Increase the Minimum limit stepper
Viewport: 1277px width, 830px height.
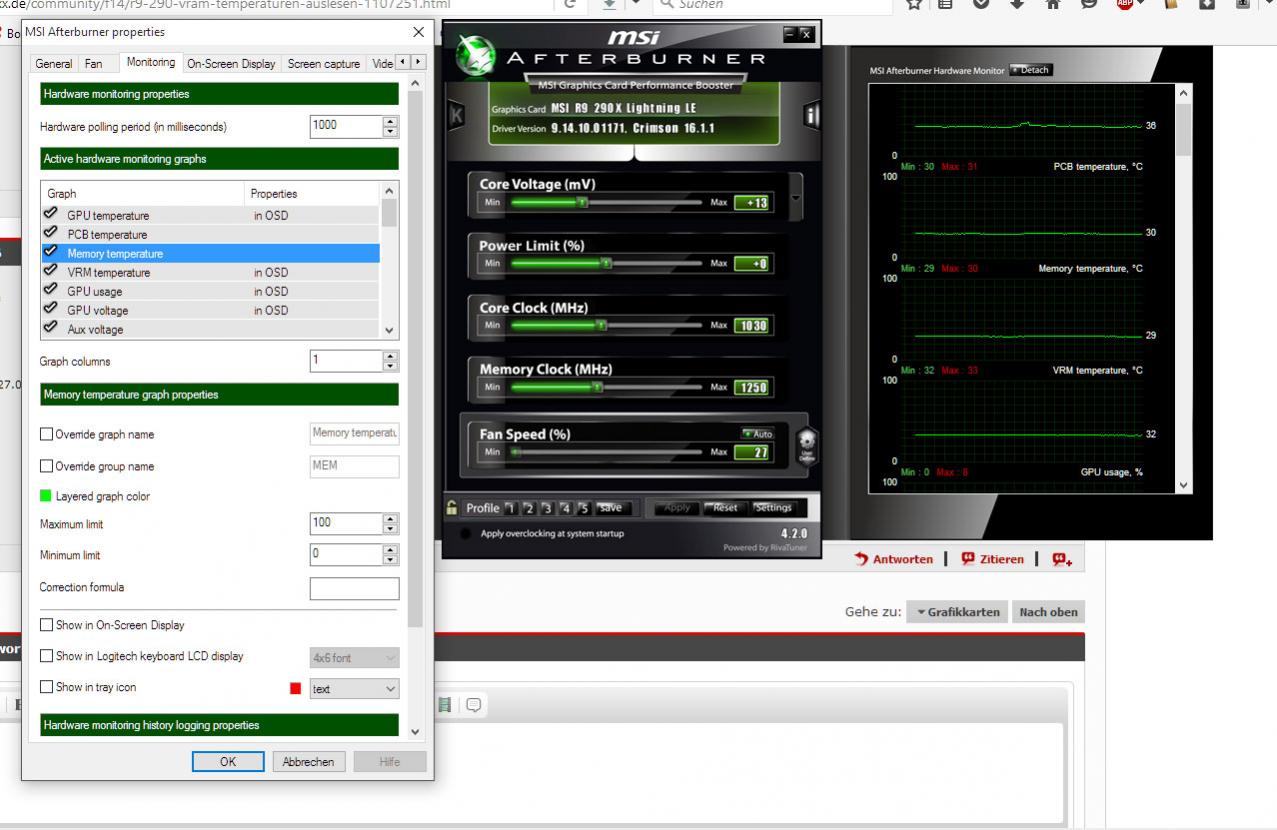click(x=390, y=549)
